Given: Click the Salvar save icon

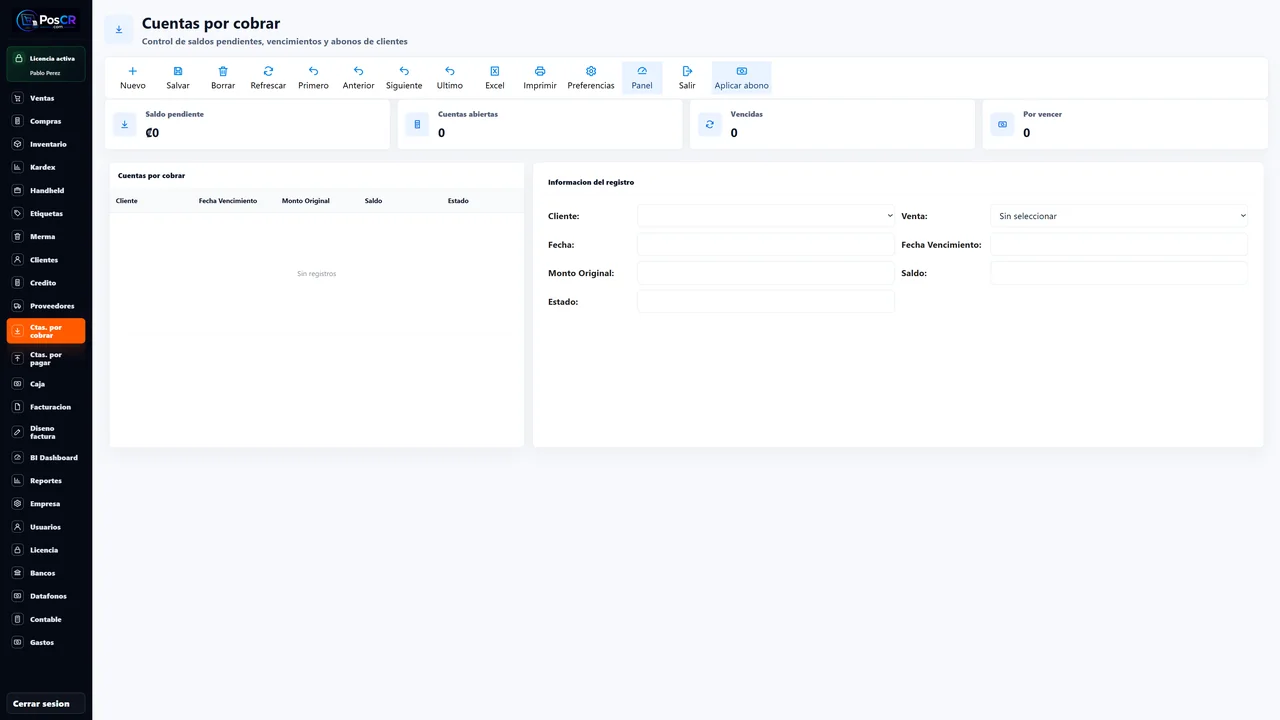Looking at the screenshot, I should pos(178,71).
